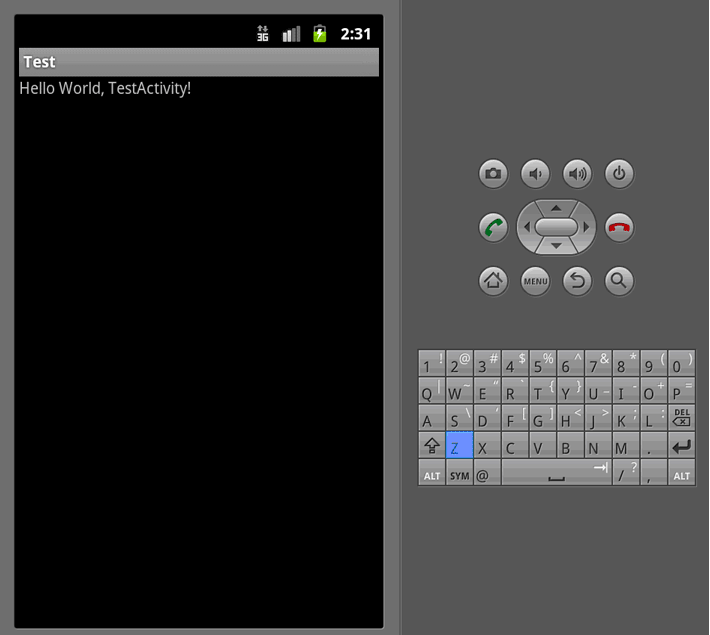The height and width of the screenshot is (635, 710).
Task: Click the MENU button
Action: [535, 281]
